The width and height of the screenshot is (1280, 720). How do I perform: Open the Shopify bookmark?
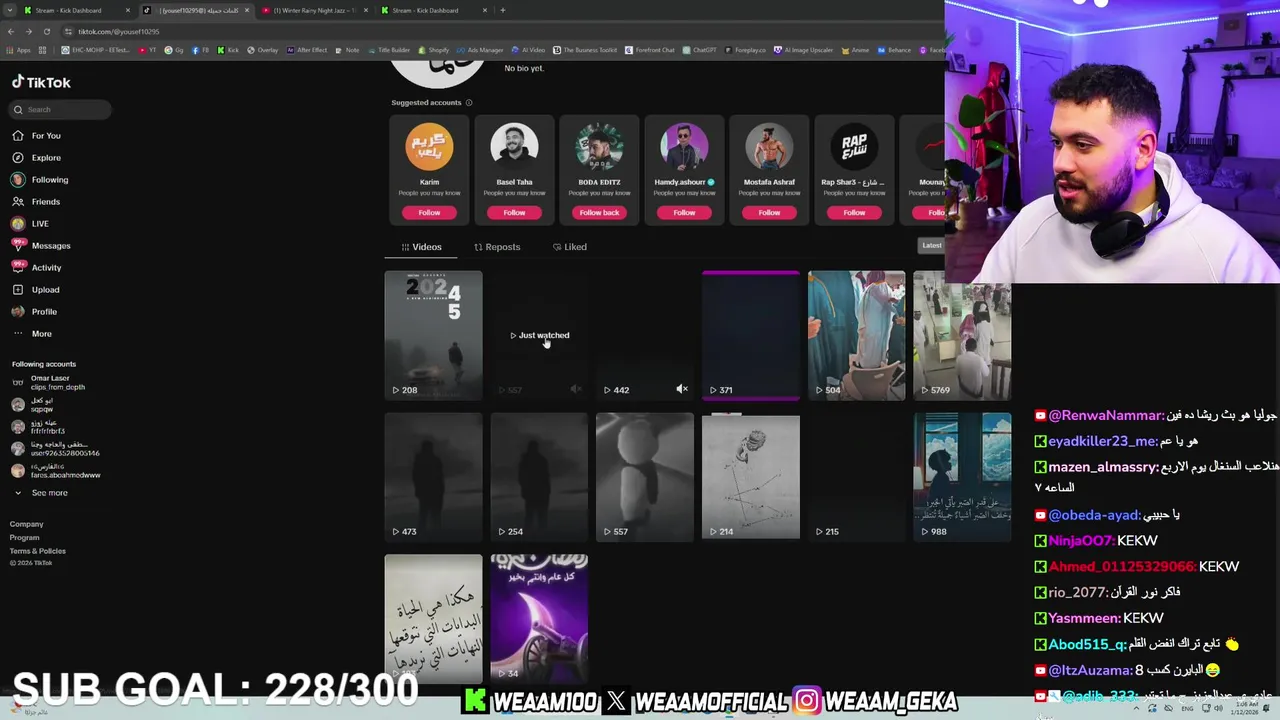click(434, 50)
